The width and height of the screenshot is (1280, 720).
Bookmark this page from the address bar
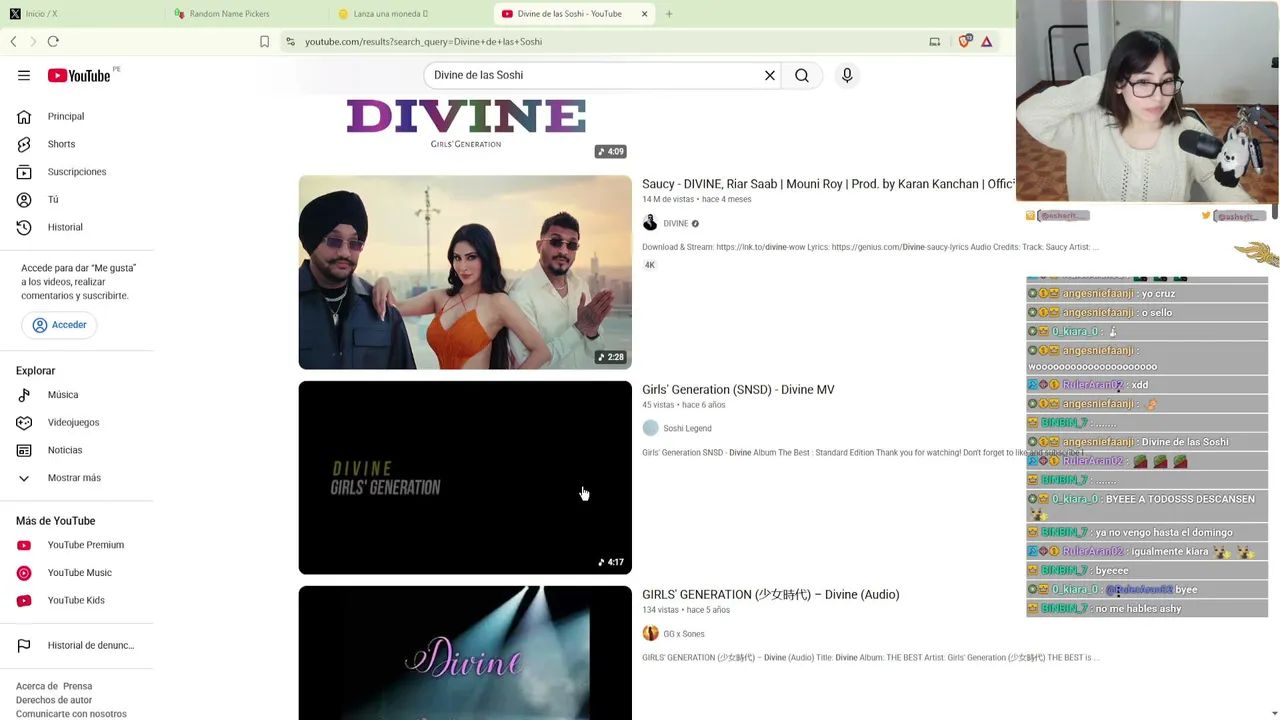[x=264, y=41]
